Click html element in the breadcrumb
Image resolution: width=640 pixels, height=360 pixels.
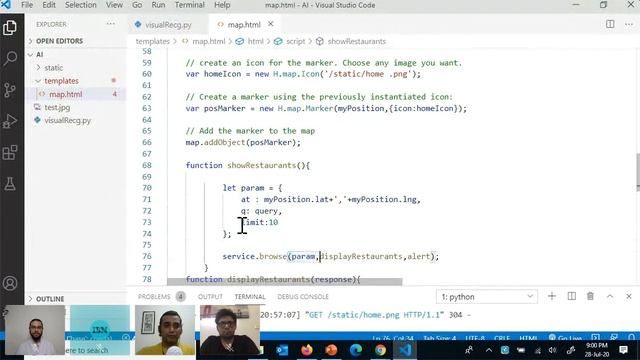[x=256, y=41]
